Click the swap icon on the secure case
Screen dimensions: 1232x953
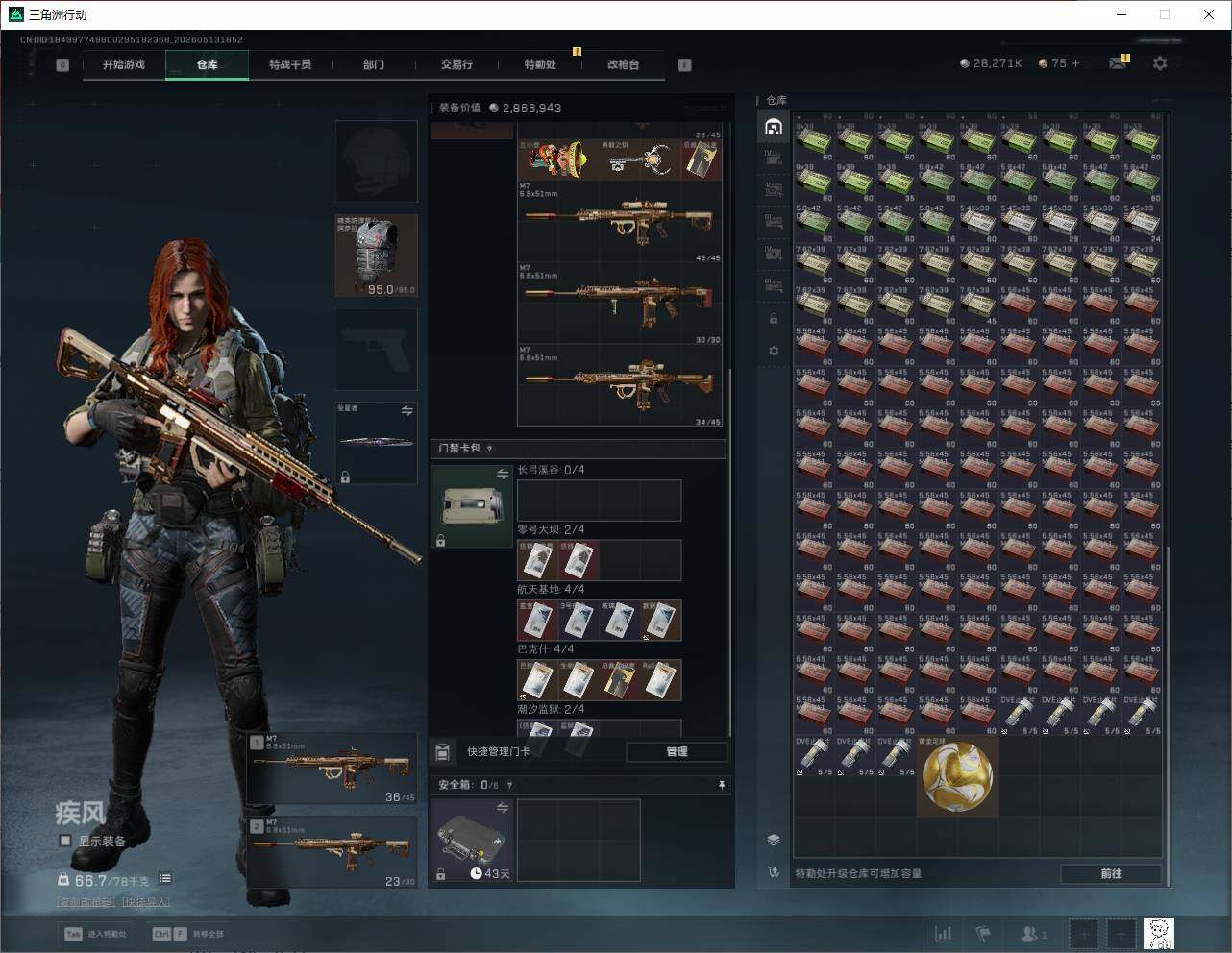(502, 808)
